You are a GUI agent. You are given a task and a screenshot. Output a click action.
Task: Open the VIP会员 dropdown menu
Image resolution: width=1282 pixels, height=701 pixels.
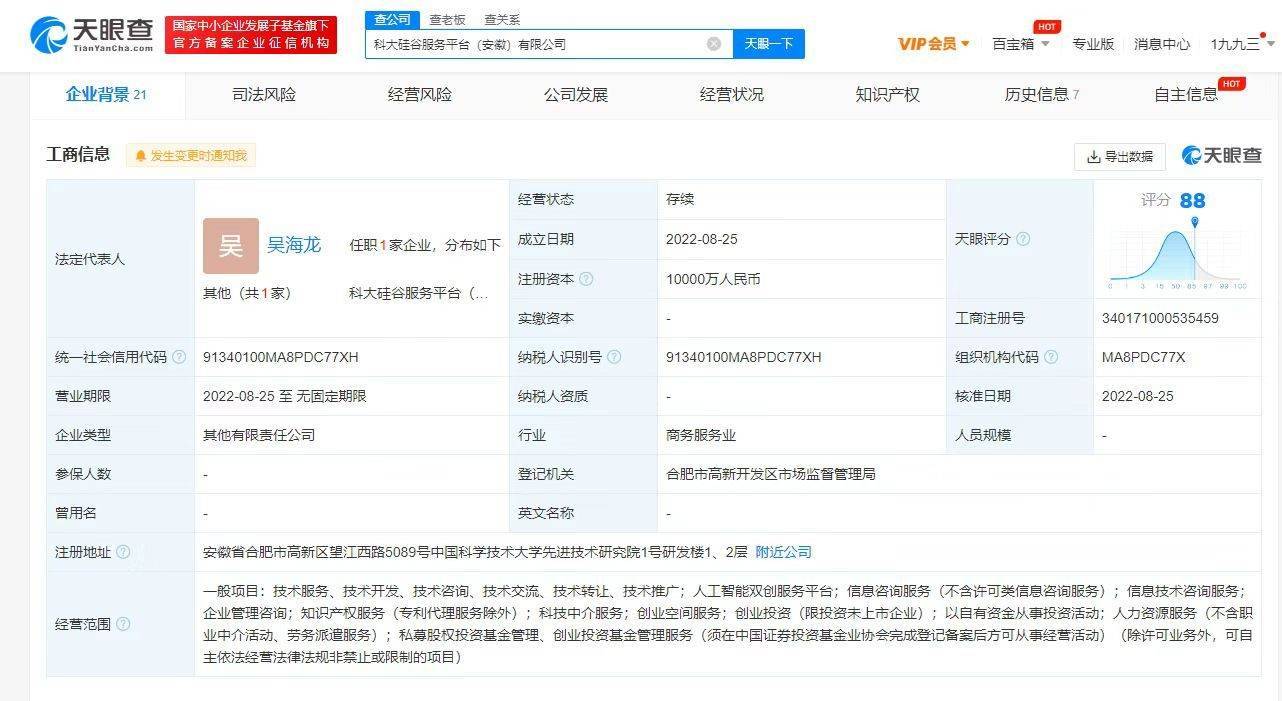[931, 44]
